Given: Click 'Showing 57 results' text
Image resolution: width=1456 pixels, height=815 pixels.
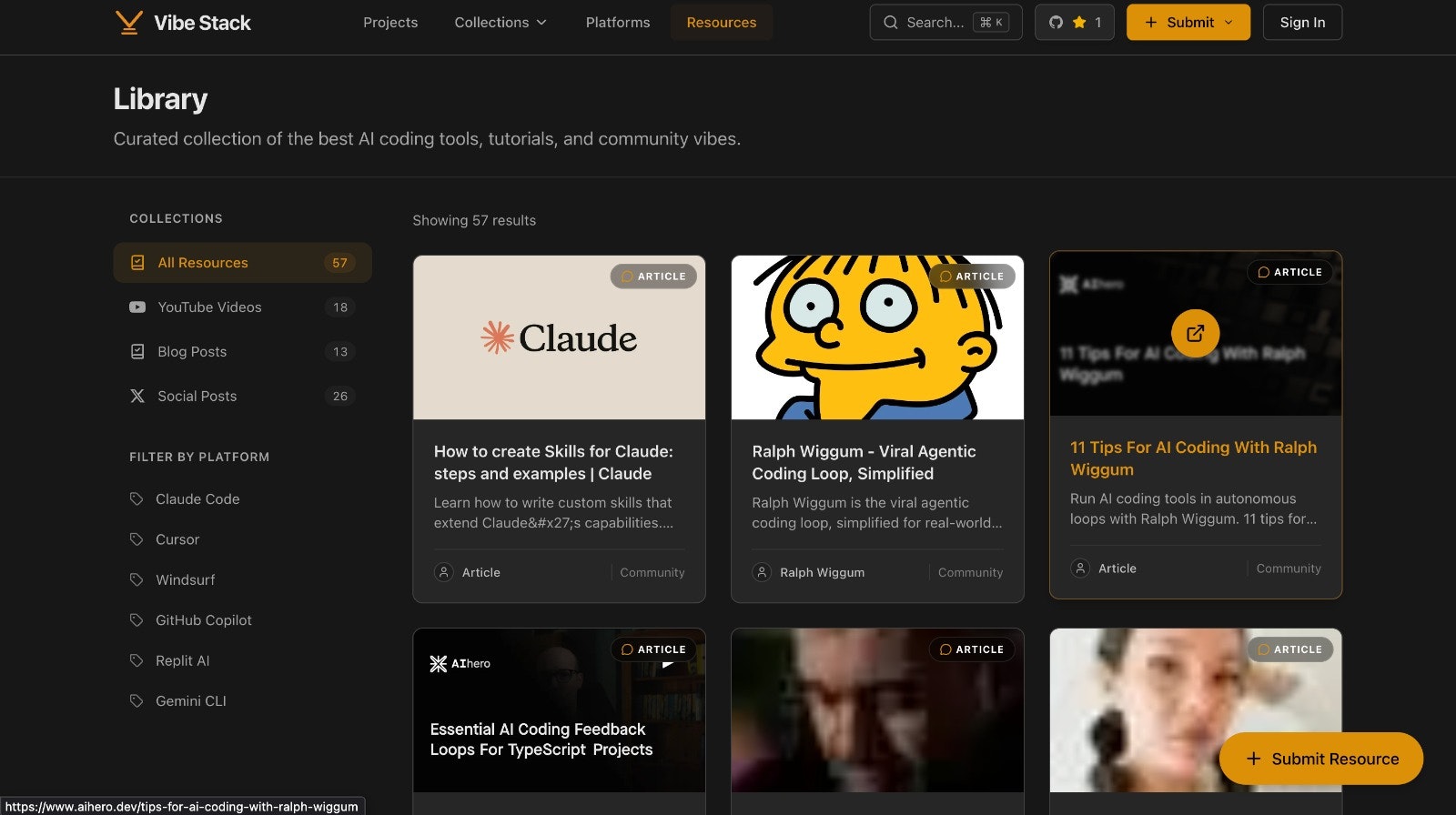Looking at the screenshot, I should click(x=474, y=220).
